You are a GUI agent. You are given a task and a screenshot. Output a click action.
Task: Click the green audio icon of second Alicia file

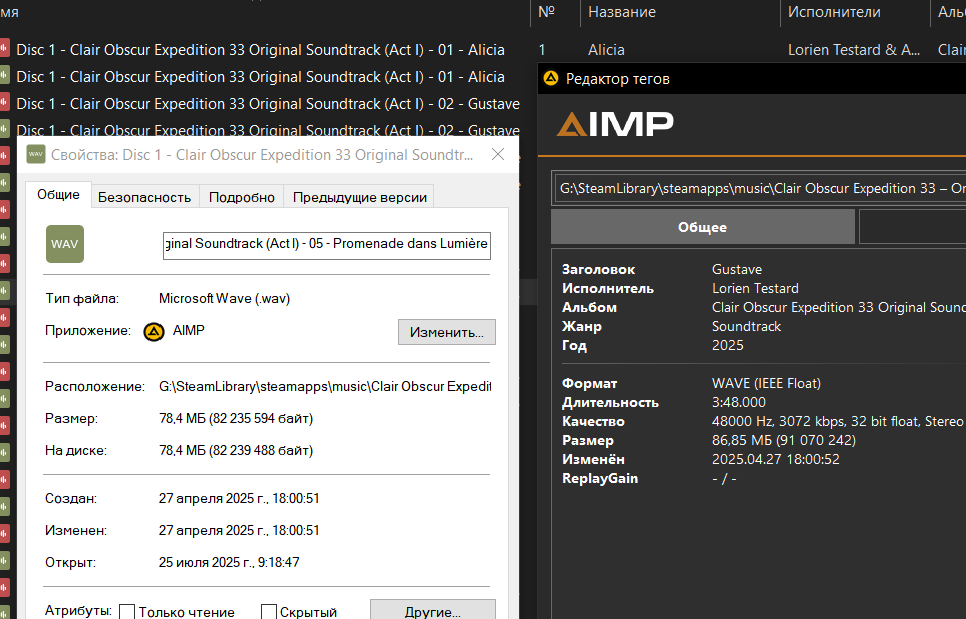(4, 76)
